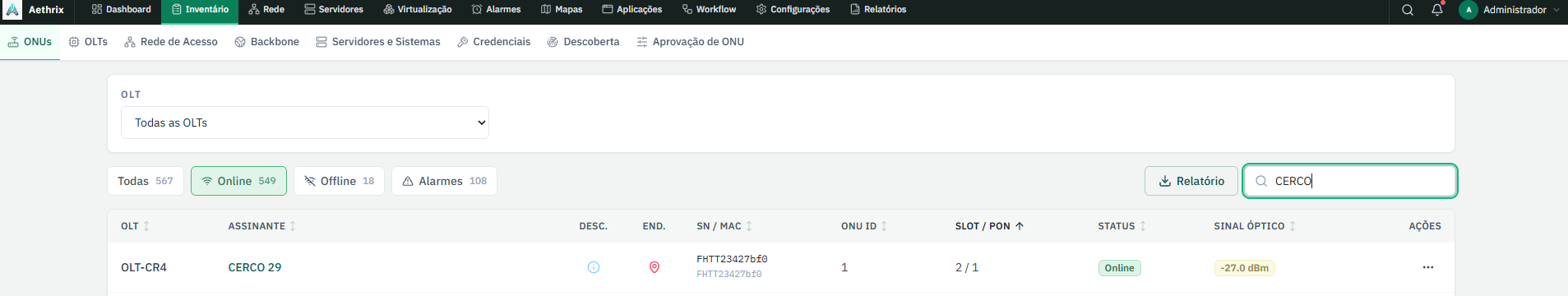Focus the CERCO search field
The image size is (1568, 296).
[1350, 181]
